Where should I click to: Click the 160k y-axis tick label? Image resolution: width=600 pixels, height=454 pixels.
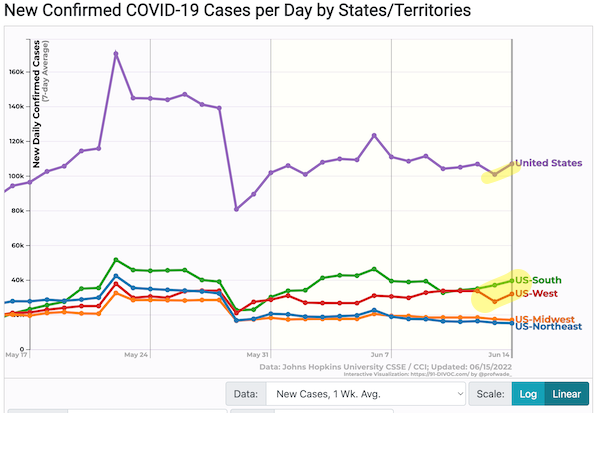[17, 72]
